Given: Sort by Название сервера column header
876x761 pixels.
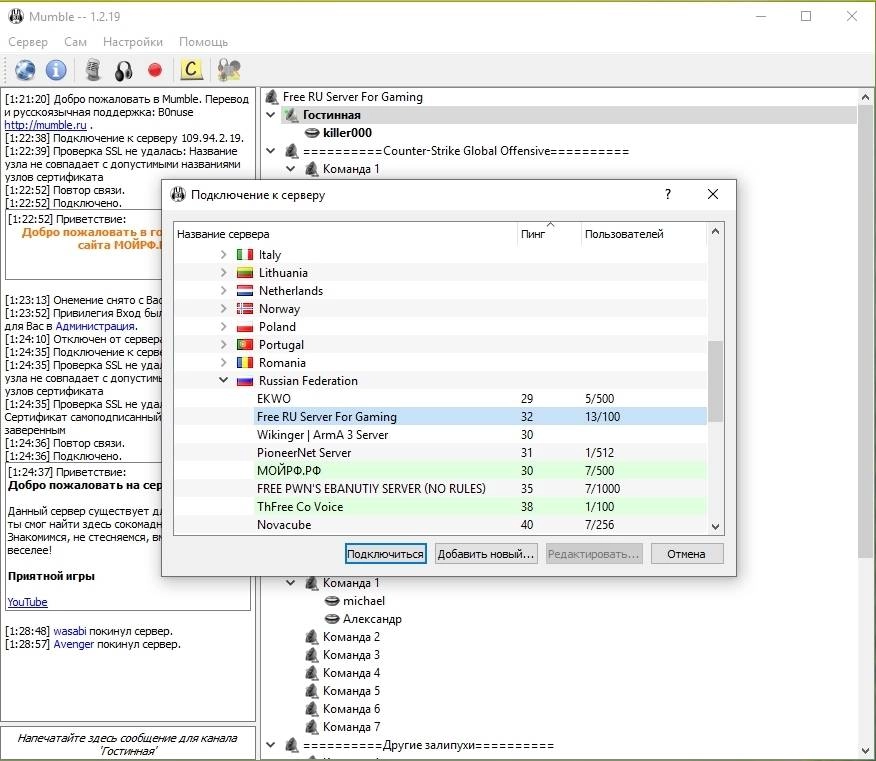Looking at the screenshot, I should point(345,234).
